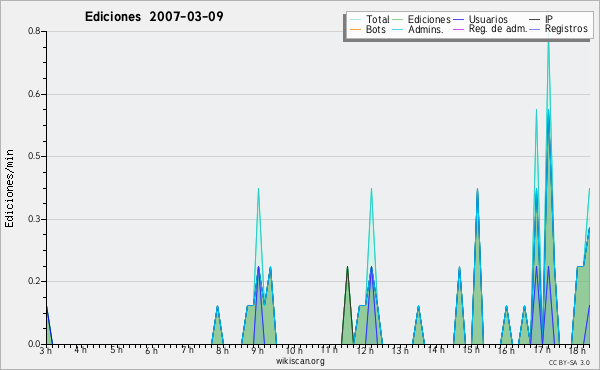Click the 13 h x-axis label

coord(400,350)
